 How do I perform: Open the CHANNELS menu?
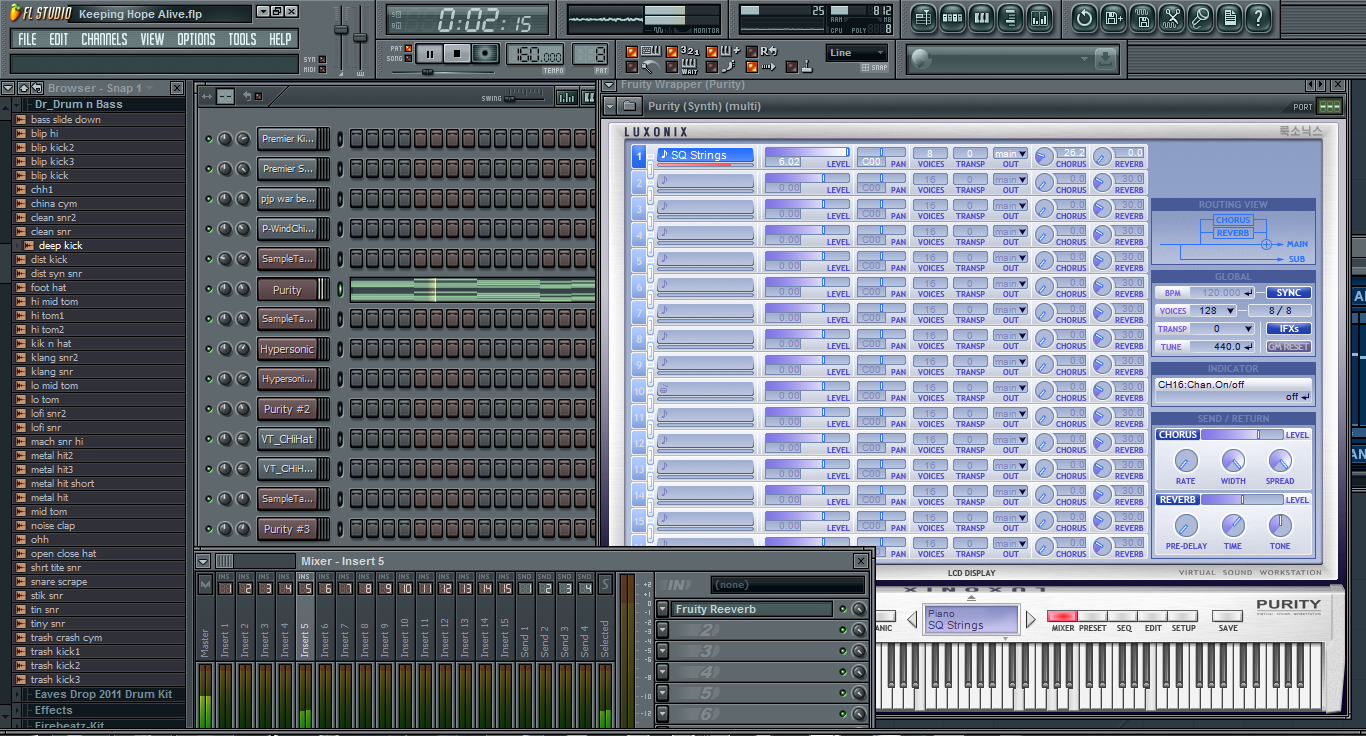pyautogui.click(x=104, y=39)
